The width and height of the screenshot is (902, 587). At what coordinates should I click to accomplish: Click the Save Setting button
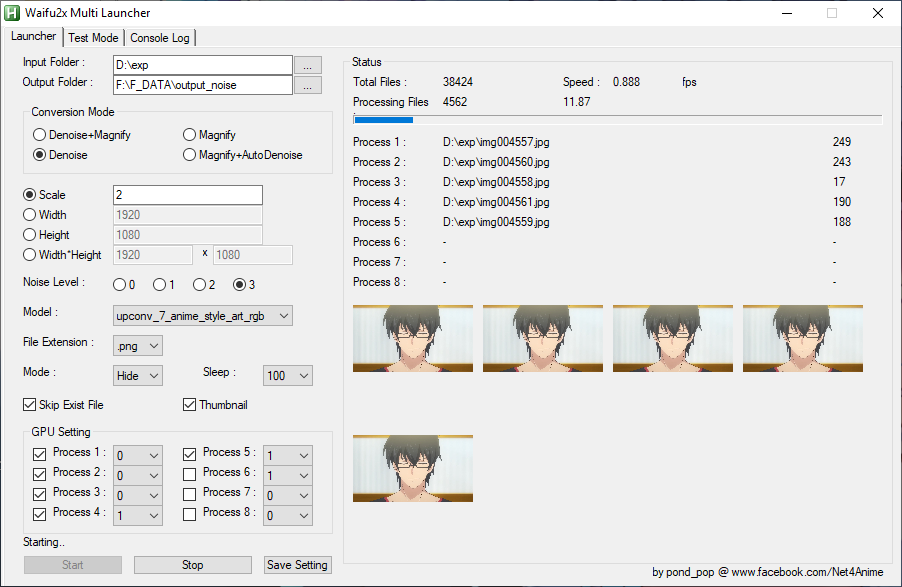tap(297, 565)
